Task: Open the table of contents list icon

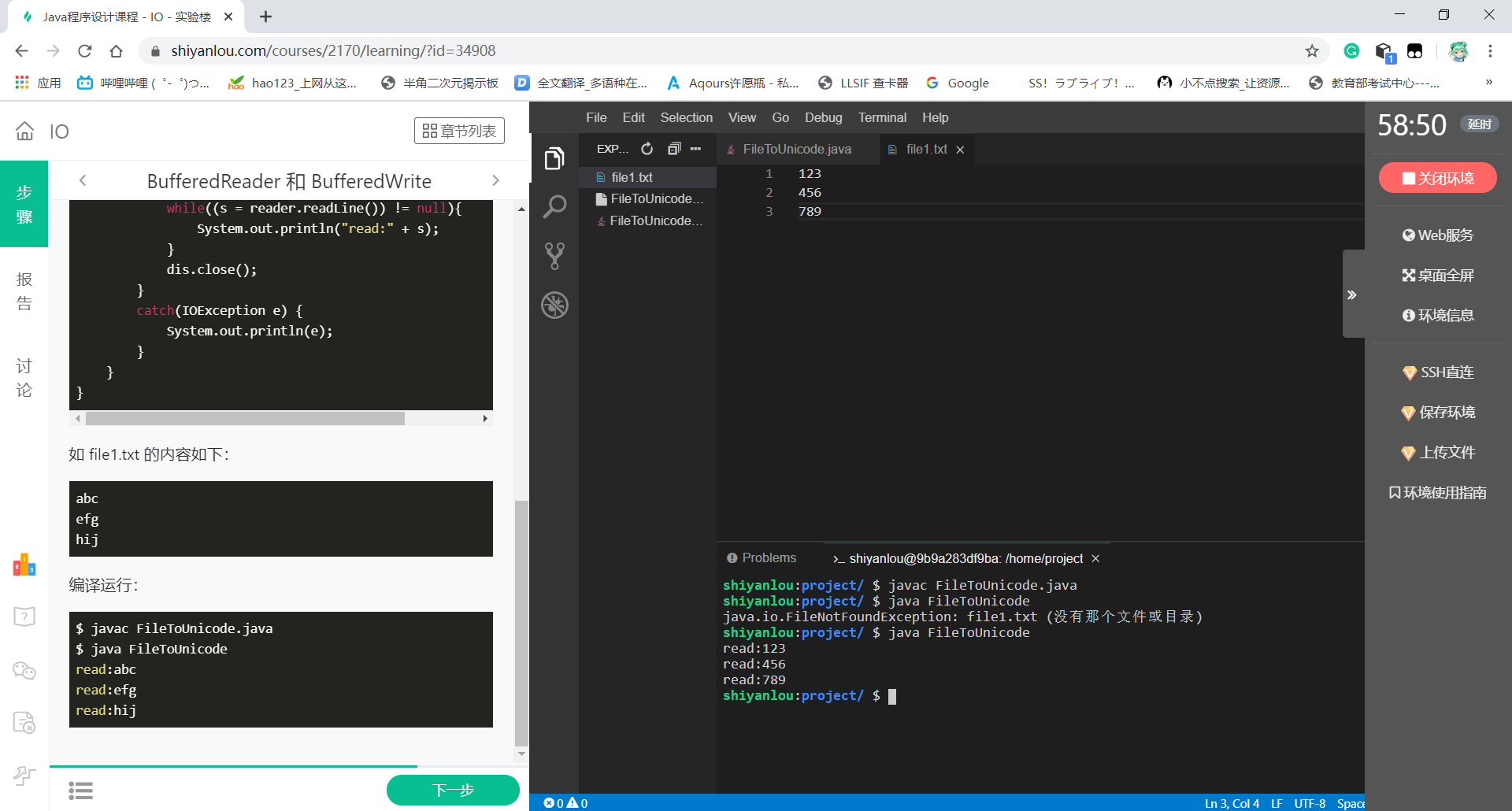Action: (x=80, y=790)
